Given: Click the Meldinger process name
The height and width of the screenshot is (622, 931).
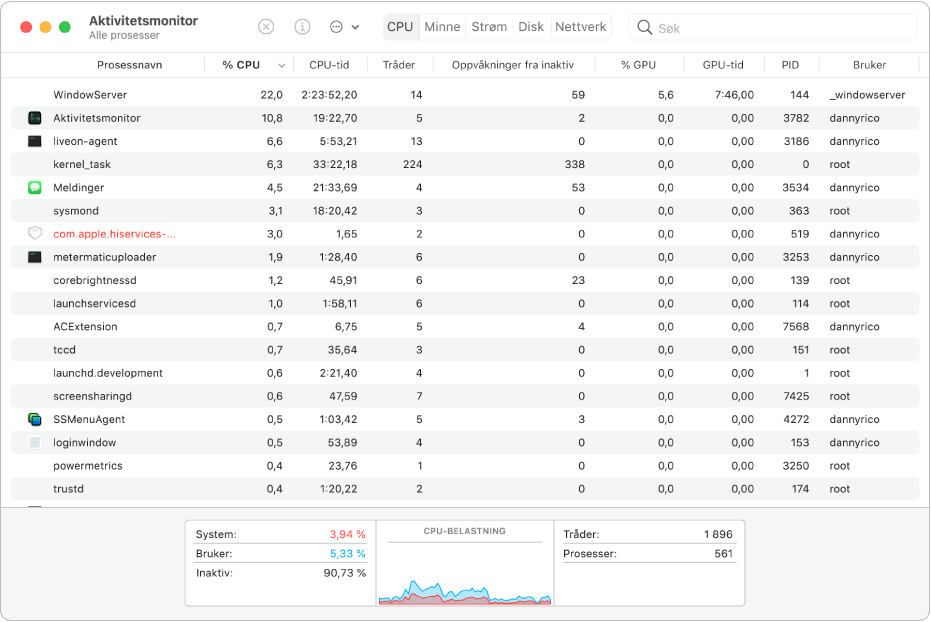Looking at the screenshot, I should (x=78, y=188).
